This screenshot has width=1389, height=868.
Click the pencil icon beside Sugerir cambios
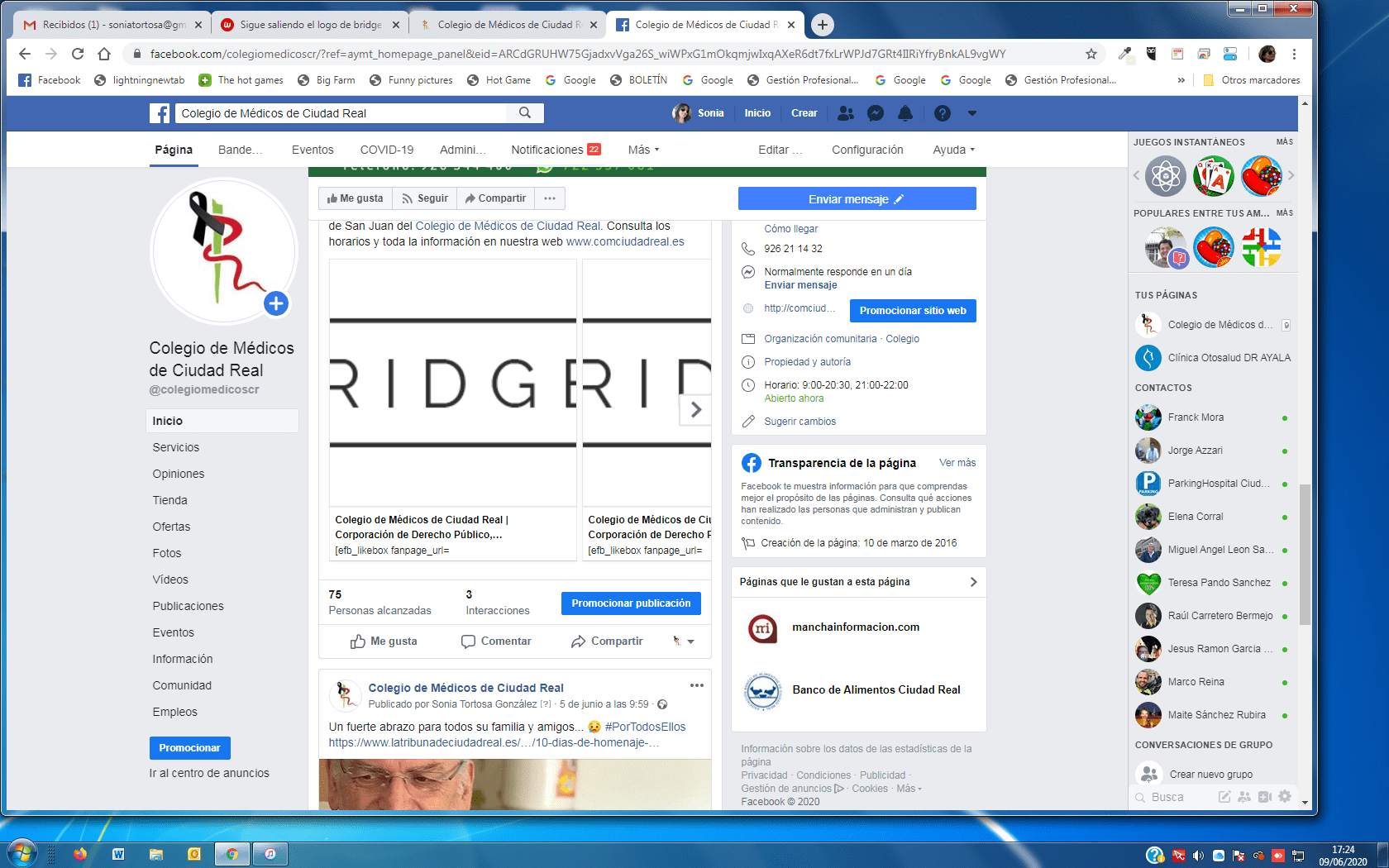pos(748,422)
